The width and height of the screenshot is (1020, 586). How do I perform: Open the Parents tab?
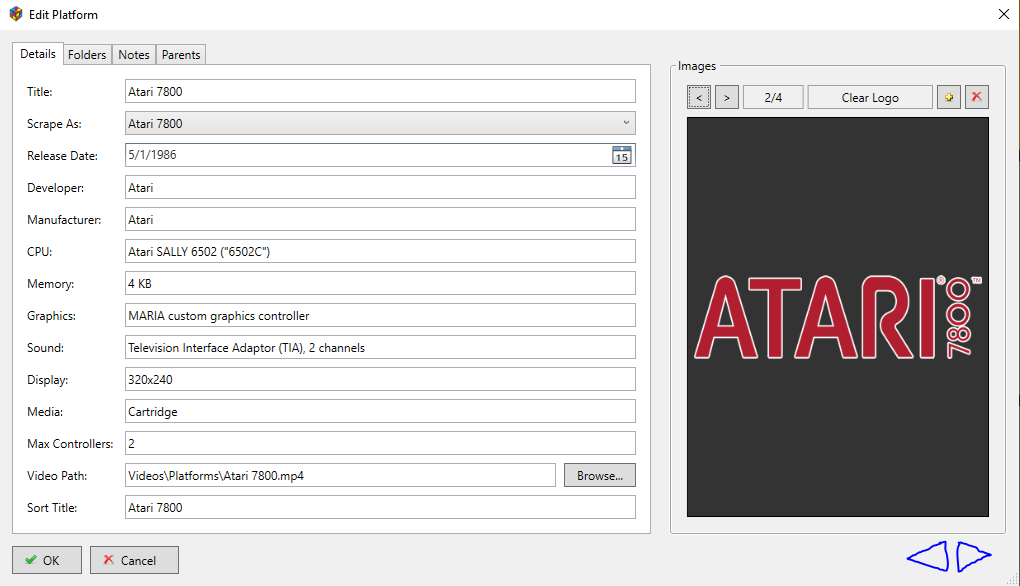[181, 55]
